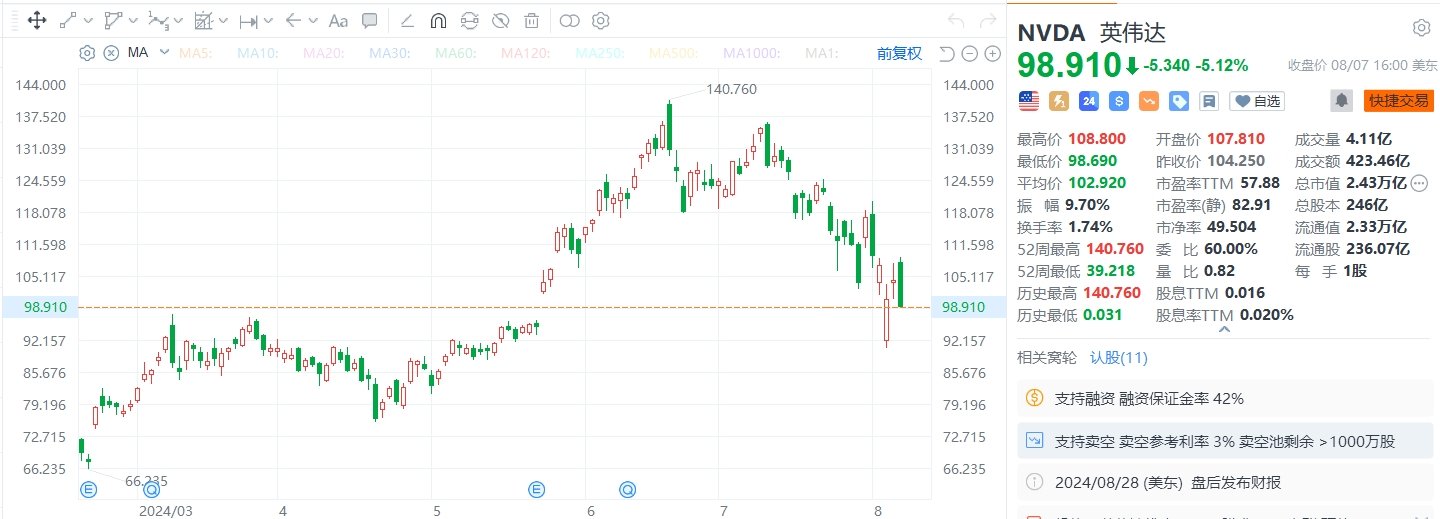1440x519 pixels.
Task: Undo the last drawing action
Action: pos(955,20)
